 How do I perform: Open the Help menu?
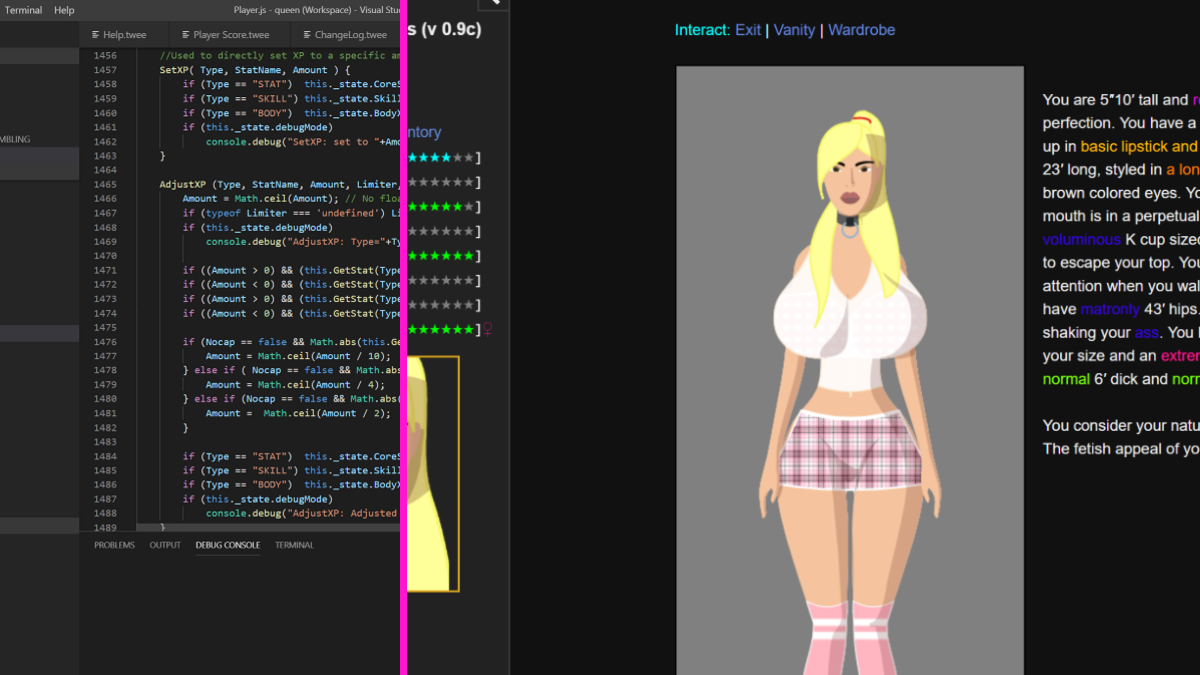click(x=64, y=10)
